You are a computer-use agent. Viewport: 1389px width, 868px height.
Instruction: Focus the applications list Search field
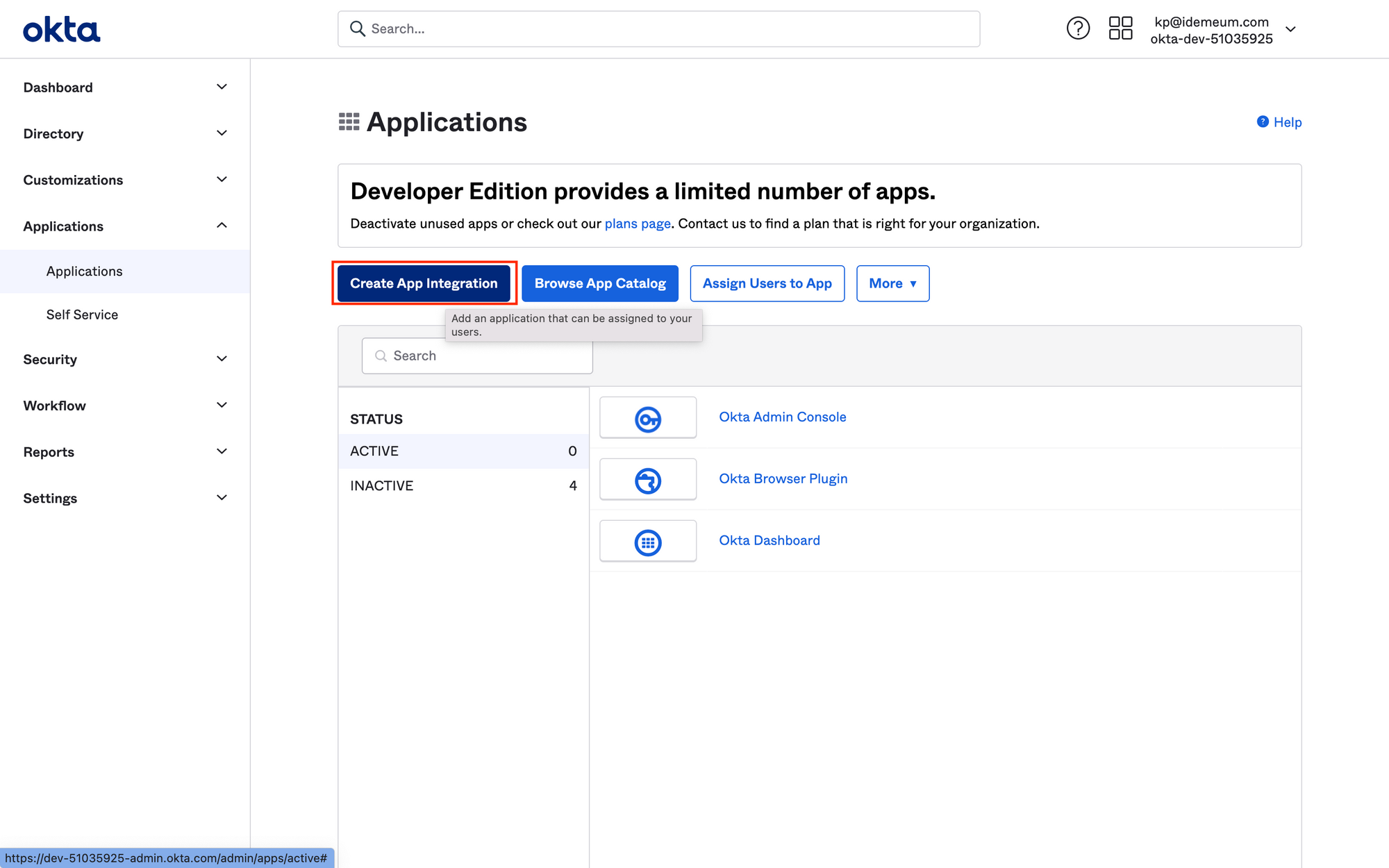[477, 356]
